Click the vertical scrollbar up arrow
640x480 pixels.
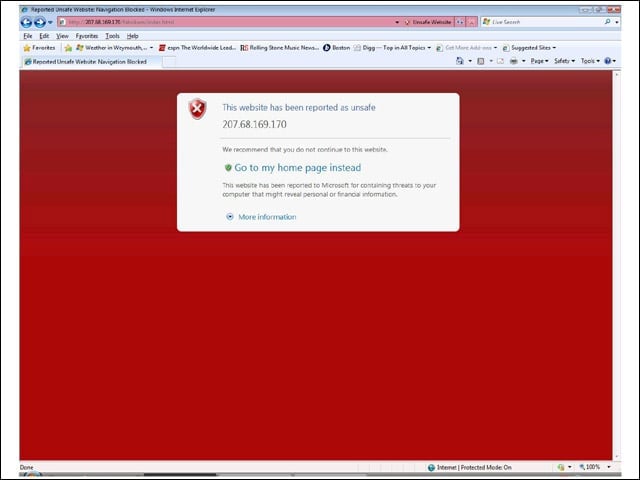click(616, 74)
